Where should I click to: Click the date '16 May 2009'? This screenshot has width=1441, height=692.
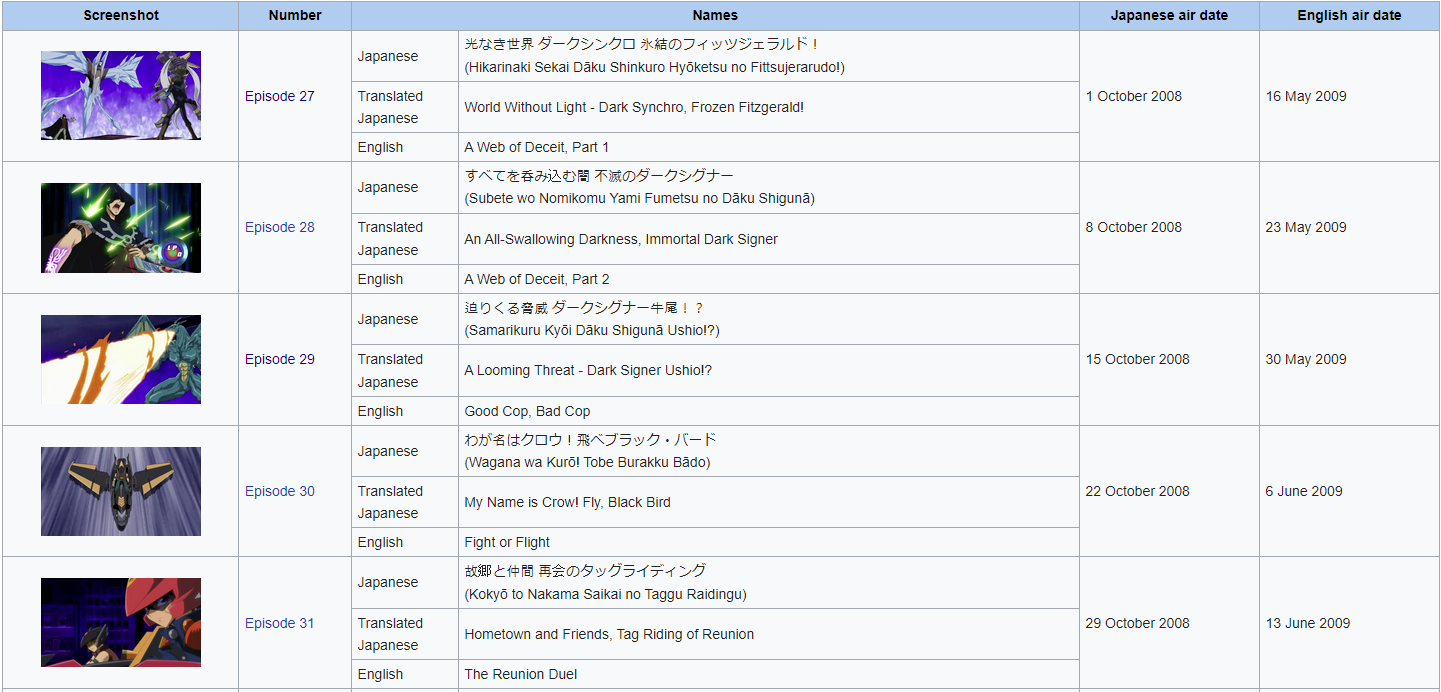click(x=1306, y=96)
